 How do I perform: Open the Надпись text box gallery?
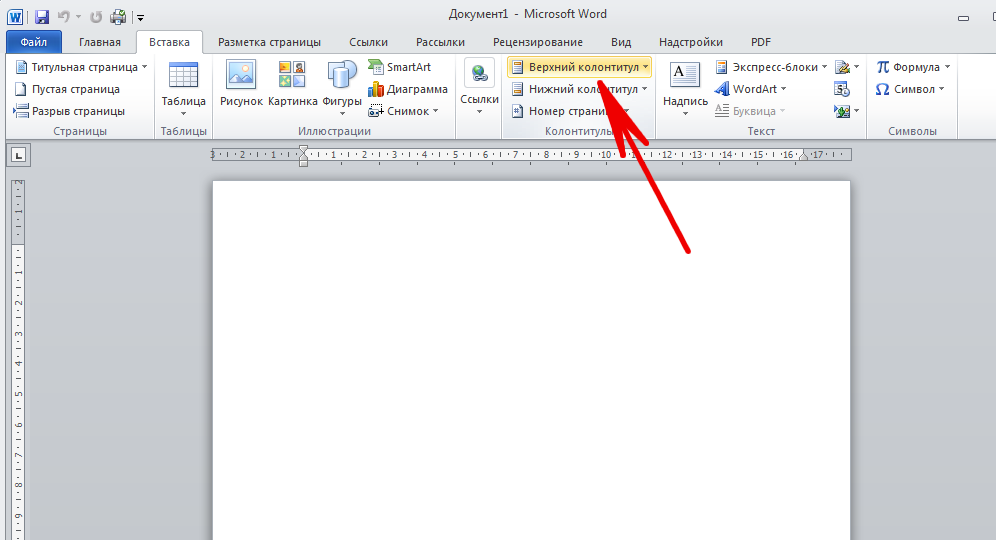pyautogui.click(x=685, y=89)
